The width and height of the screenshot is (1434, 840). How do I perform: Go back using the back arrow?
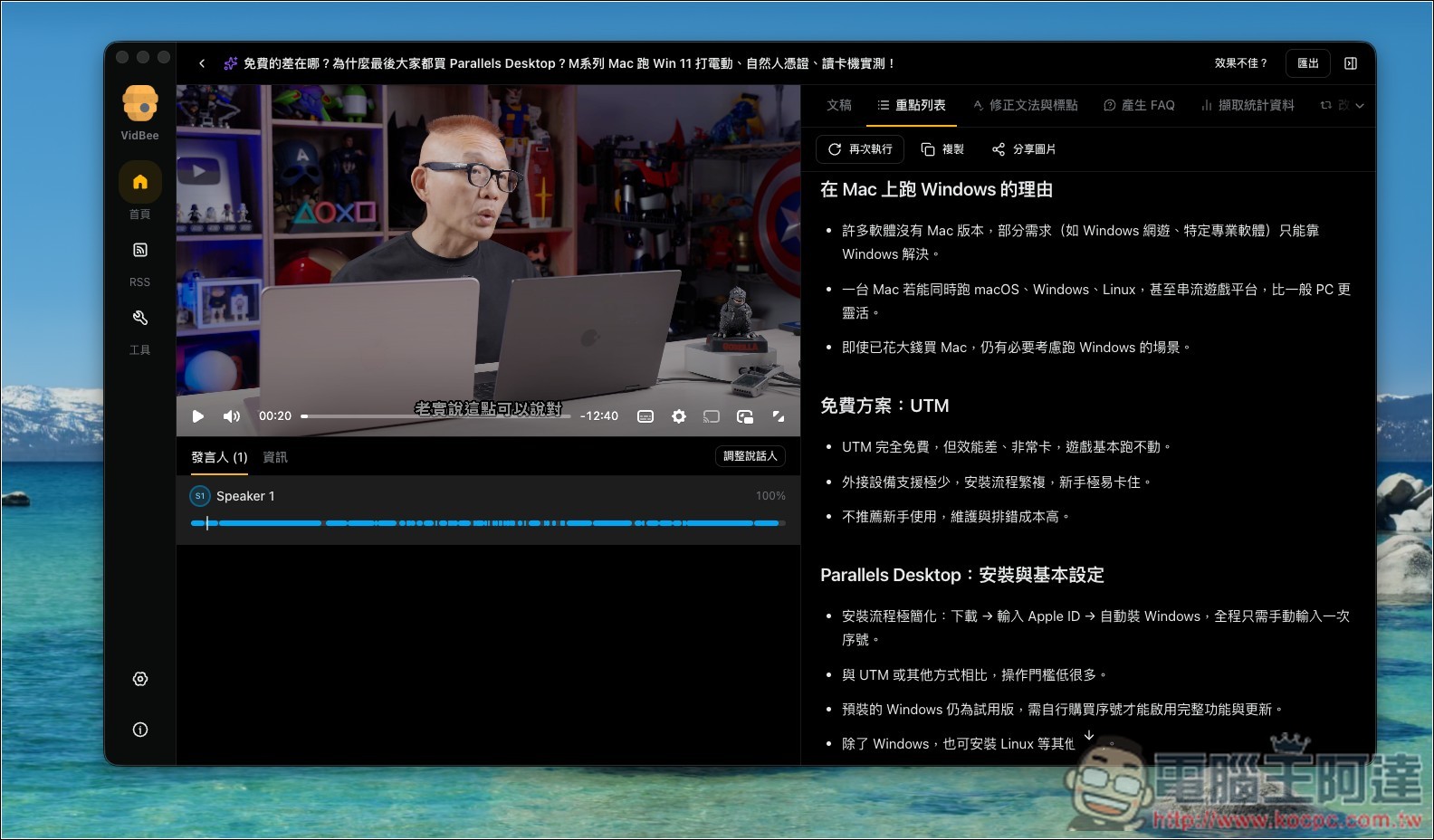coord(202,63)
